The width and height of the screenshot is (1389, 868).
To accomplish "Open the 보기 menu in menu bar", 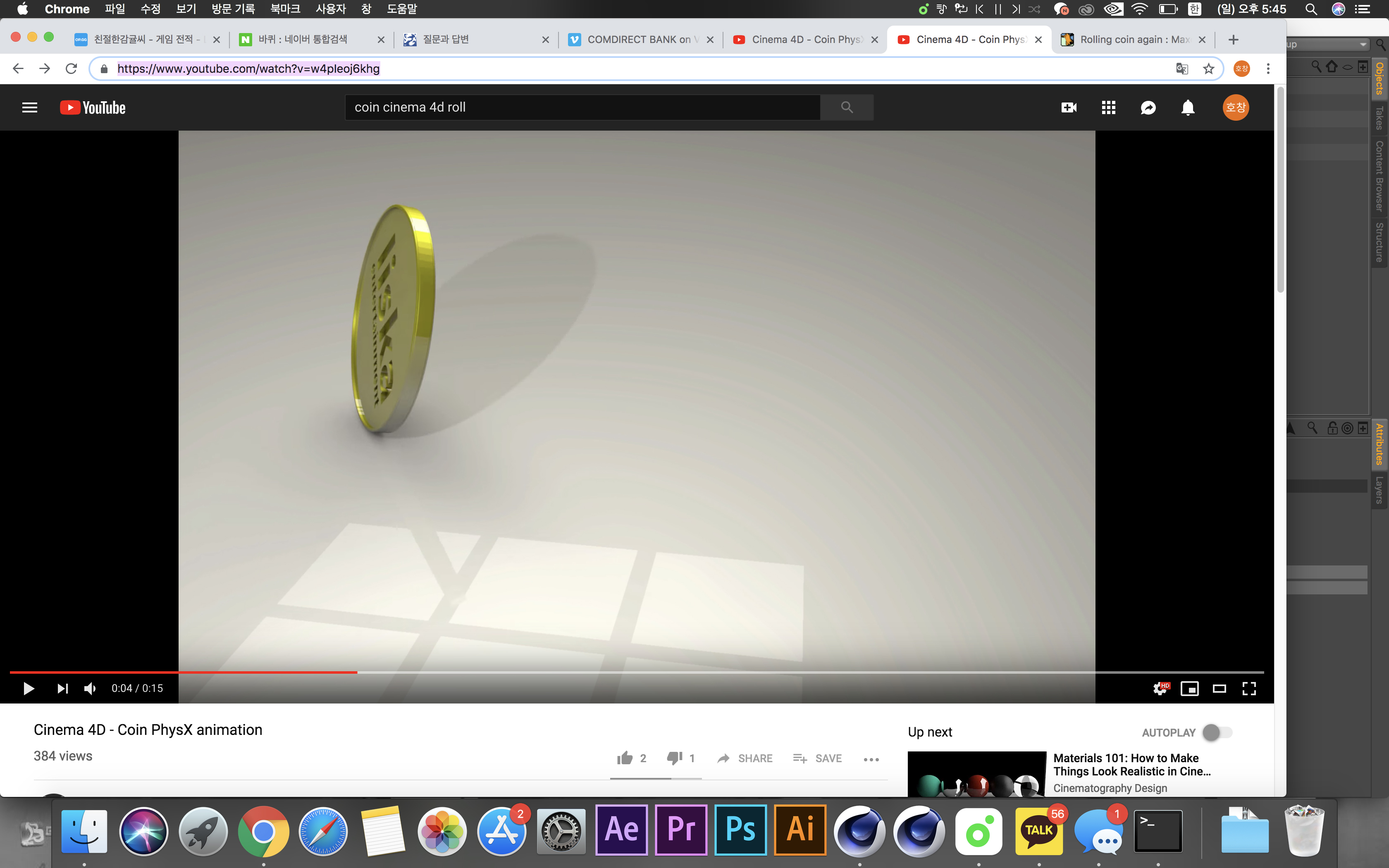I will coord(186,9).
